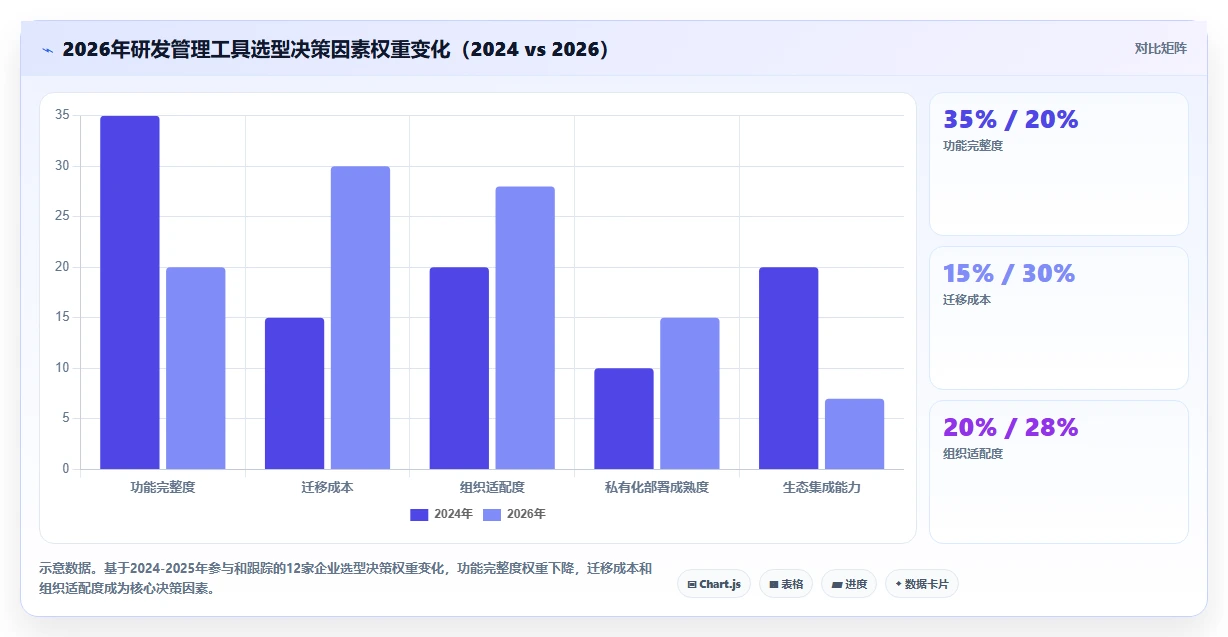
Task: Click the 示意数据 footnote paragraph
Action: (346, 578)
